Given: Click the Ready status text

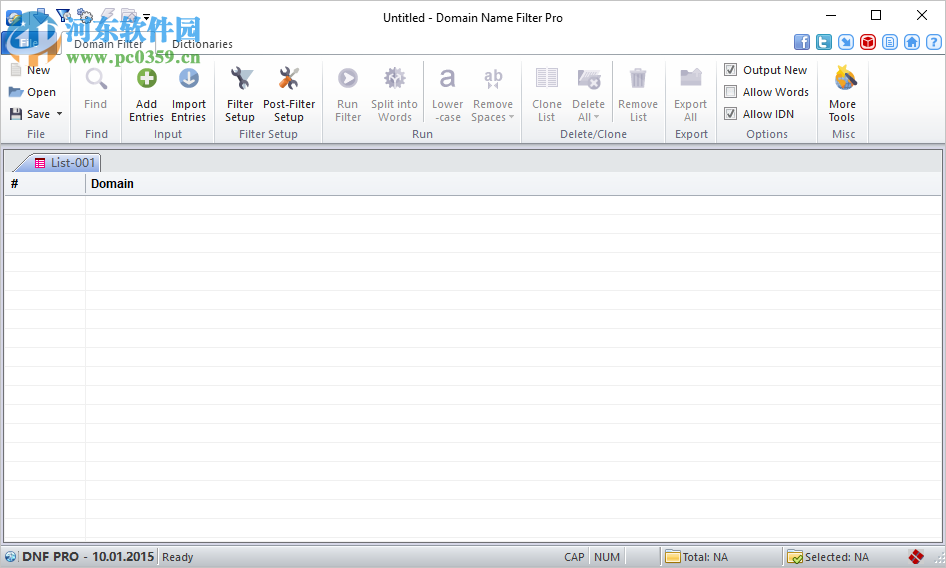Looking at the screenshot, I should [177, 557].
